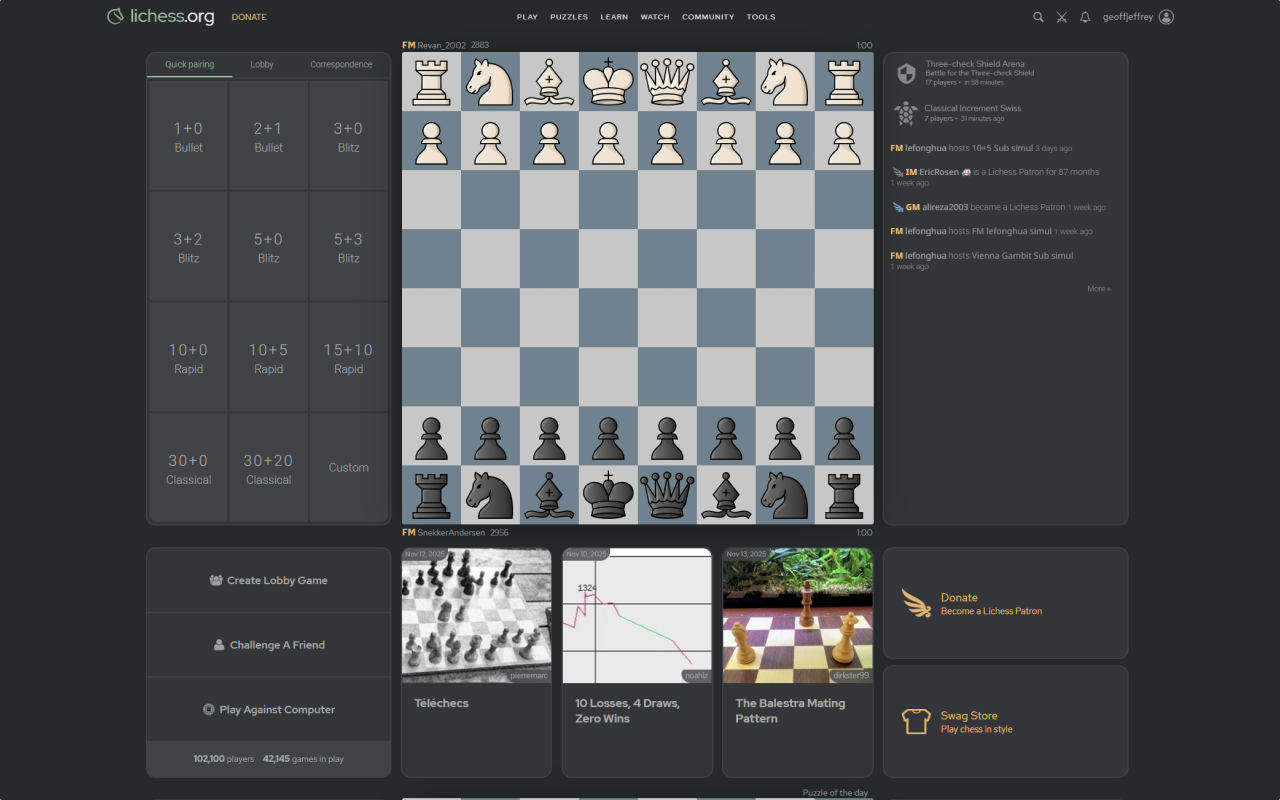
Task: Click the Play Against Computer chip icon
Action: pyautogui.click(x=208, y=710)
